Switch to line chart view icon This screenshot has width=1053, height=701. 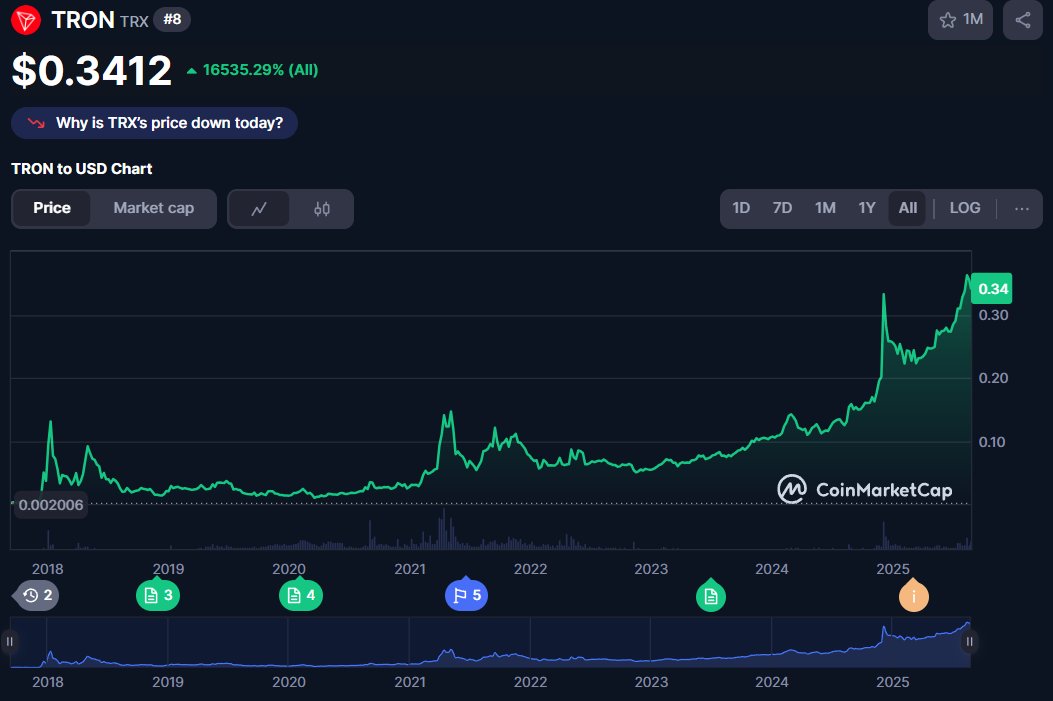(x=259, y=209)
